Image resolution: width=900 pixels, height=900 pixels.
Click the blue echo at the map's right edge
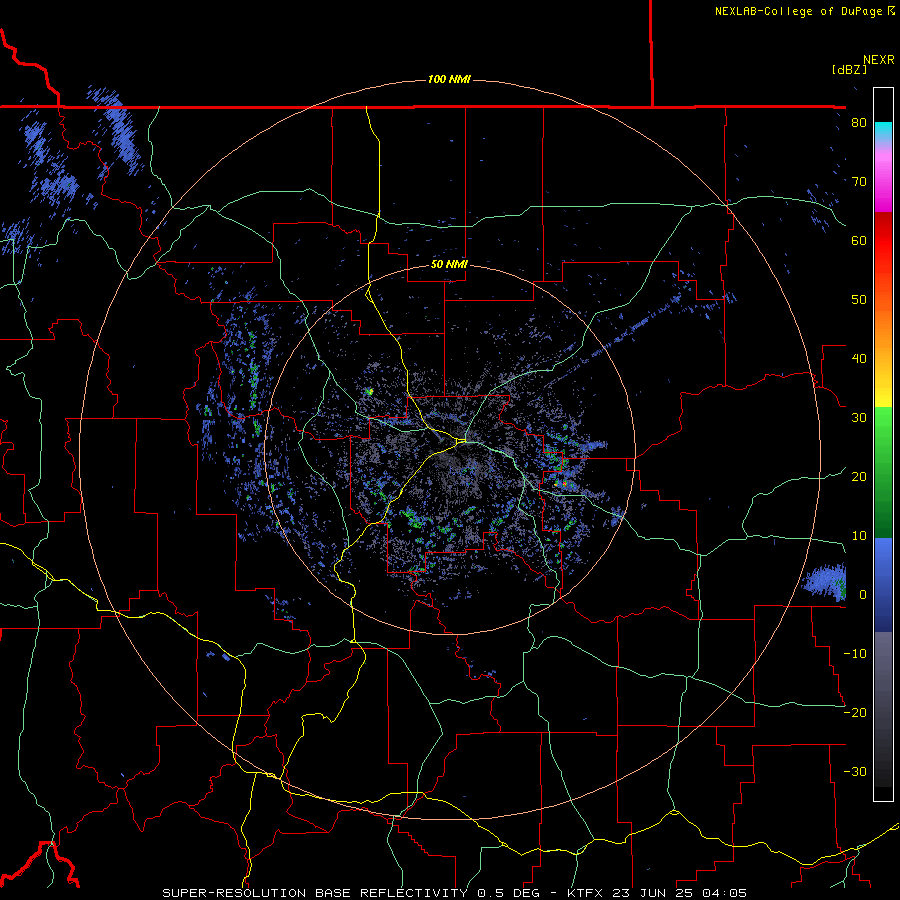click(x=824, y=582)
